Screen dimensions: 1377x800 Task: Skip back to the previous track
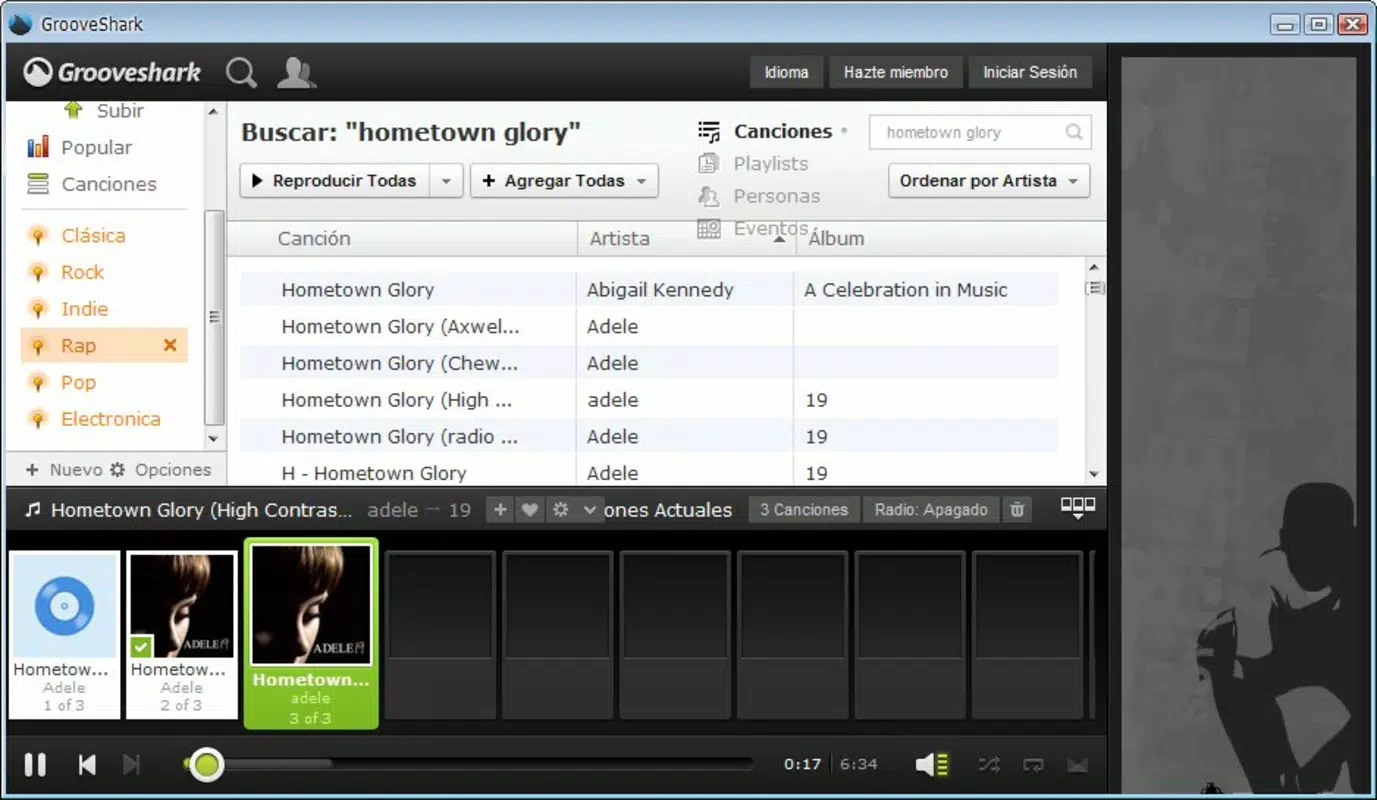pyautogui.click(x=87, y=765)
